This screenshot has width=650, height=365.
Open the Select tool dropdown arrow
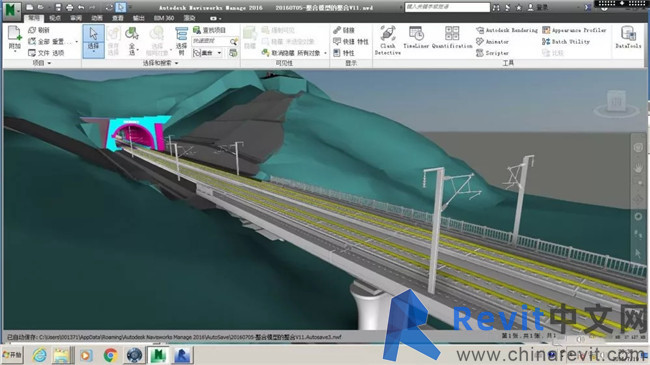93,52
